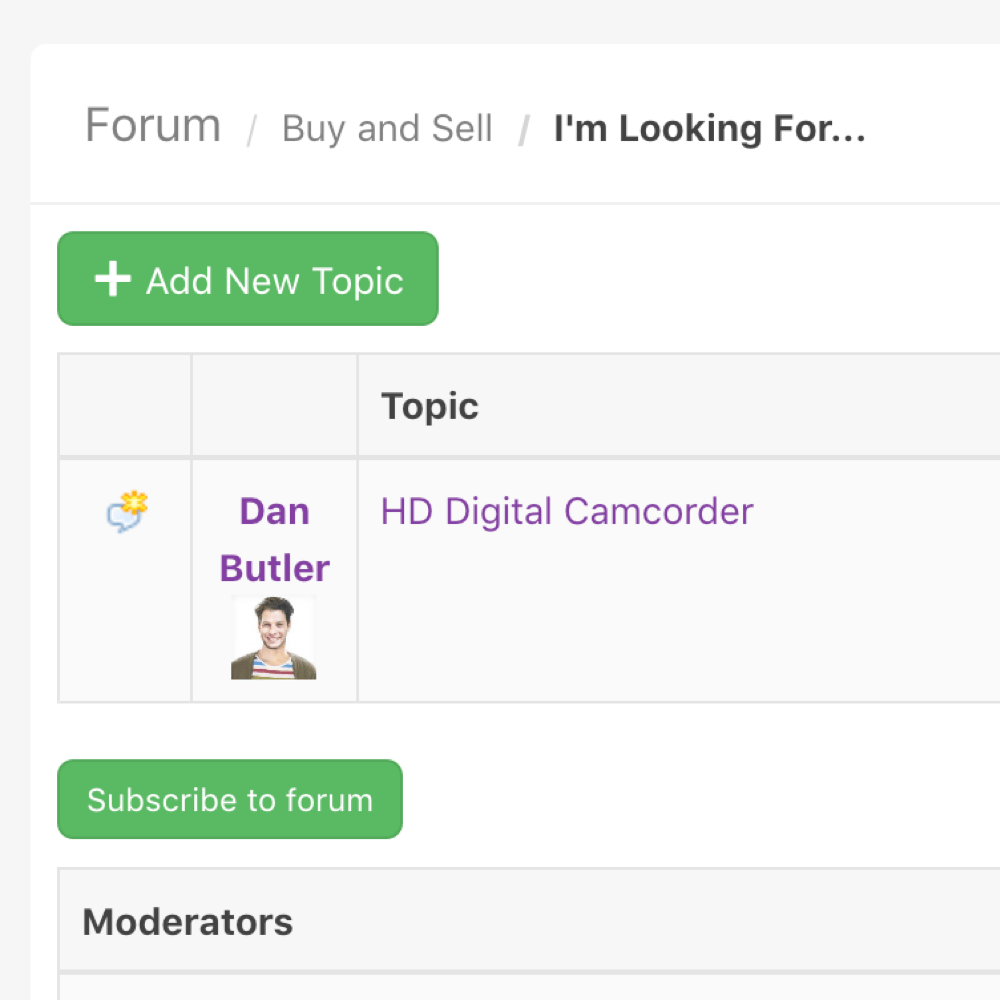This screenshot has width=1000, height=1000.
Task: Click Subscribe to forum button
Action: [230, 799]
